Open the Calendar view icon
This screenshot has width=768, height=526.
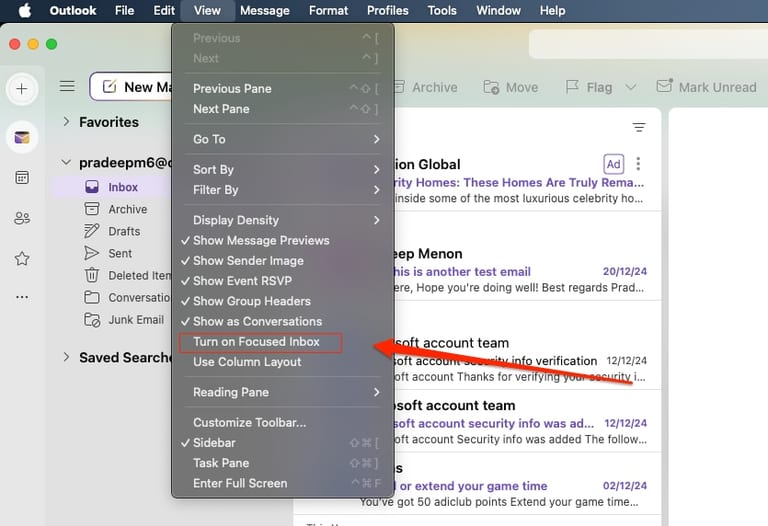pyautogui.click(x=22, y=177)
